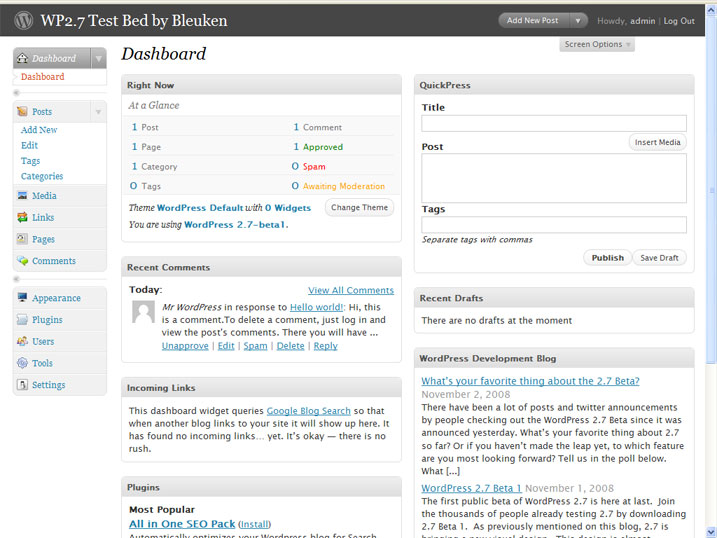
Task: Collapse menu using upper sidebar separator arrow
Action: 16,93
